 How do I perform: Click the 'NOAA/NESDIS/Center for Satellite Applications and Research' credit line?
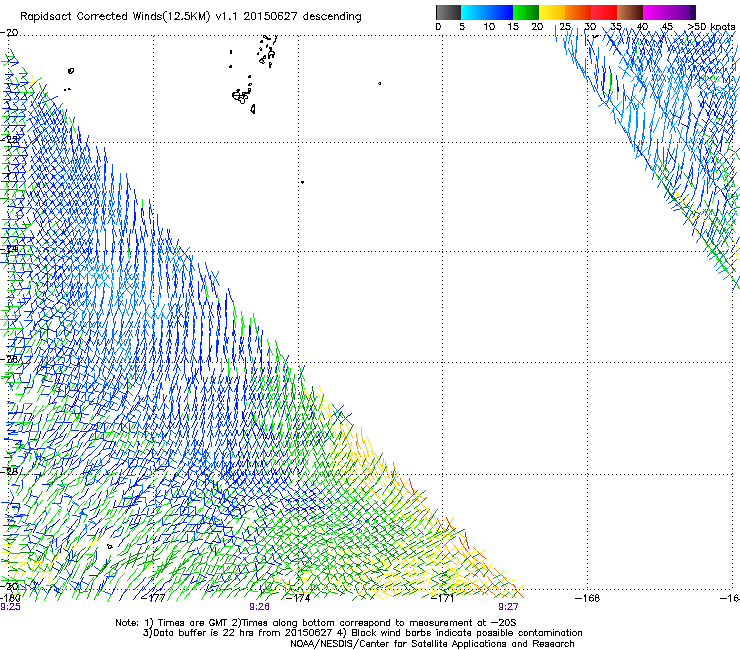click(432, 644)
